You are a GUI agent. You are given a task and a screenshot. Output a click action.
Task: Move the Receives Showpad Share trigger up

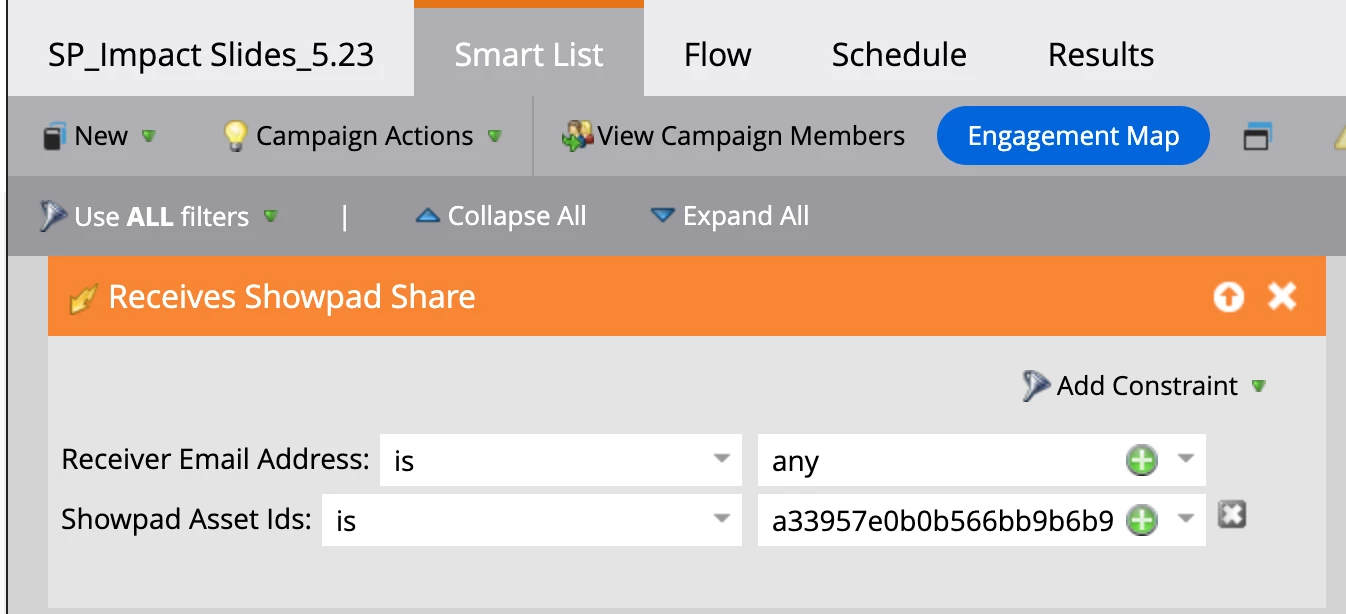coord(1229,297)
